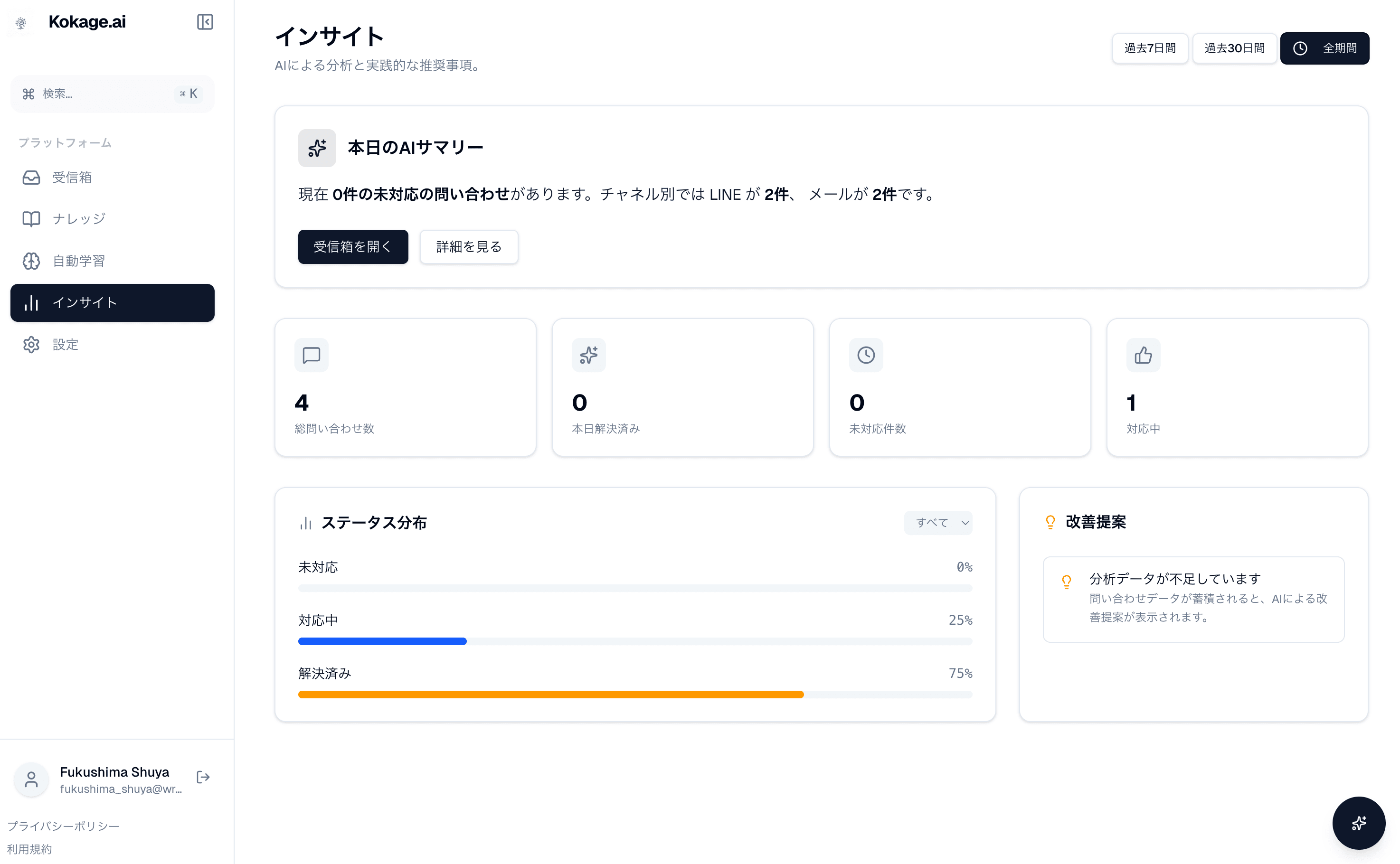Open the プライバシーポリシー link
The width and height of the screenshot is (1400, 864).
[63, 826]
